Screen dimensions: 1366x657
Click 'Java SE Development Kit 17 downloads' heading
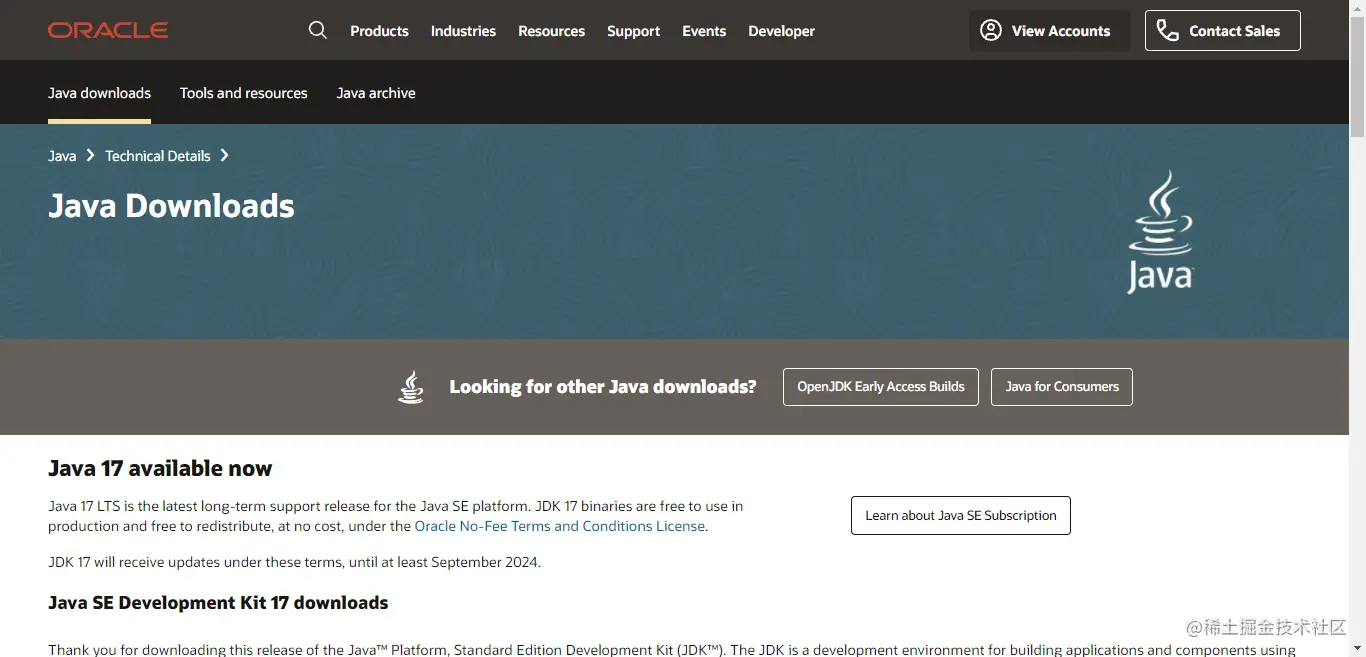[218, 603]
